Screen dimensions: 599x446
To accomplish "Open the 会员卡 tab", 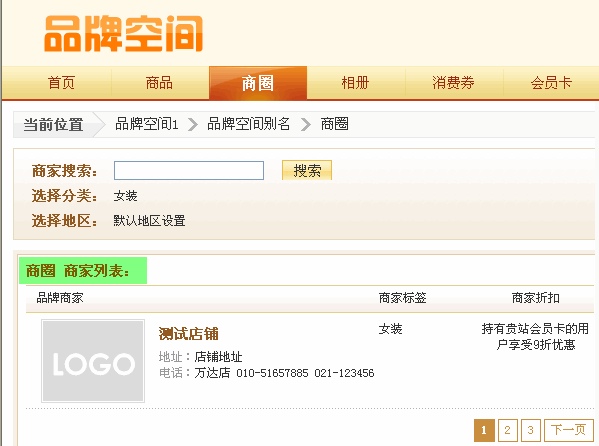I will click(551, 83).
